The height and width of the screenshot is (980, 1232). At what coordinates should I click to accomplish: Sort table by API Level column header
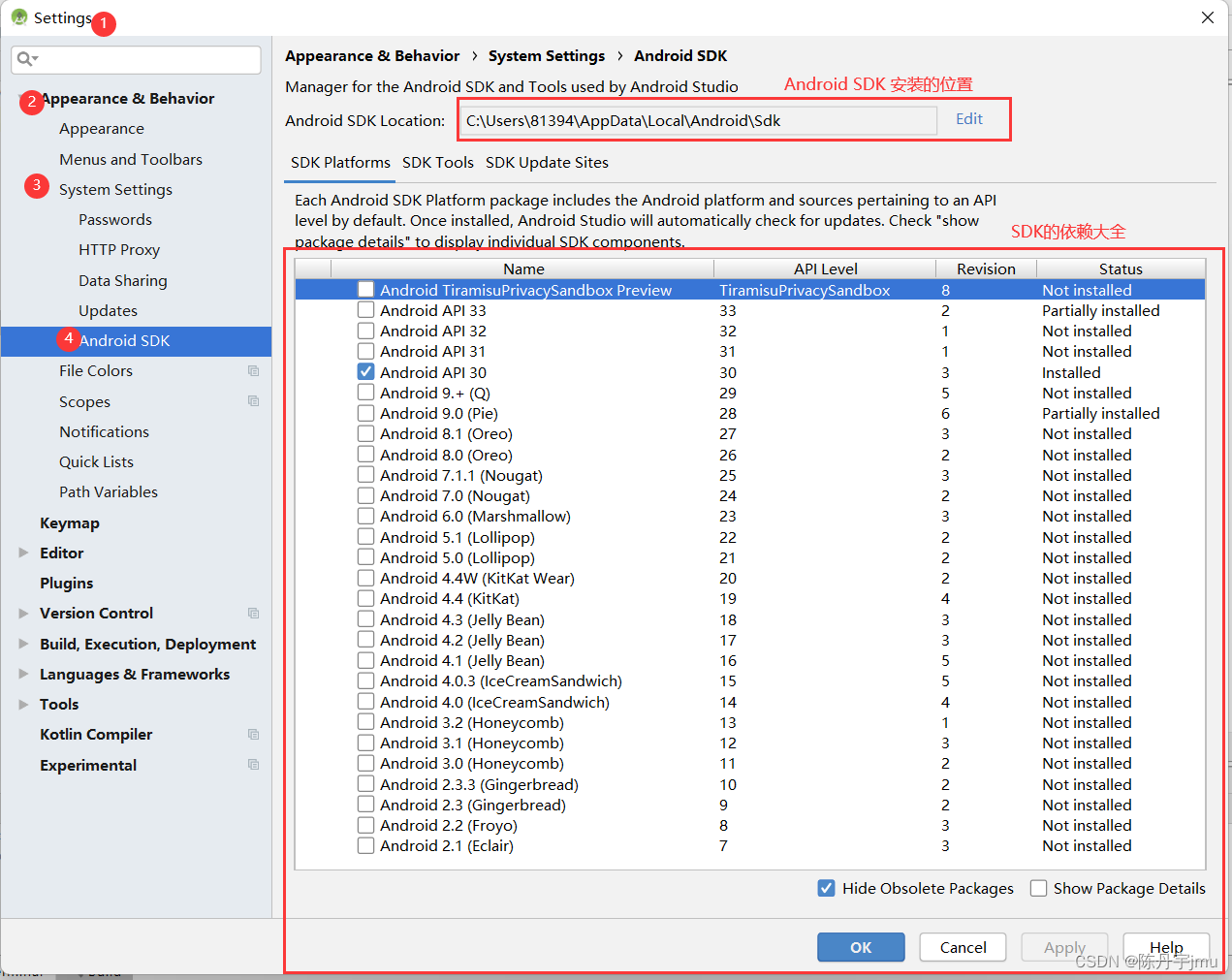pyautogui.click(x=825, y=269)
